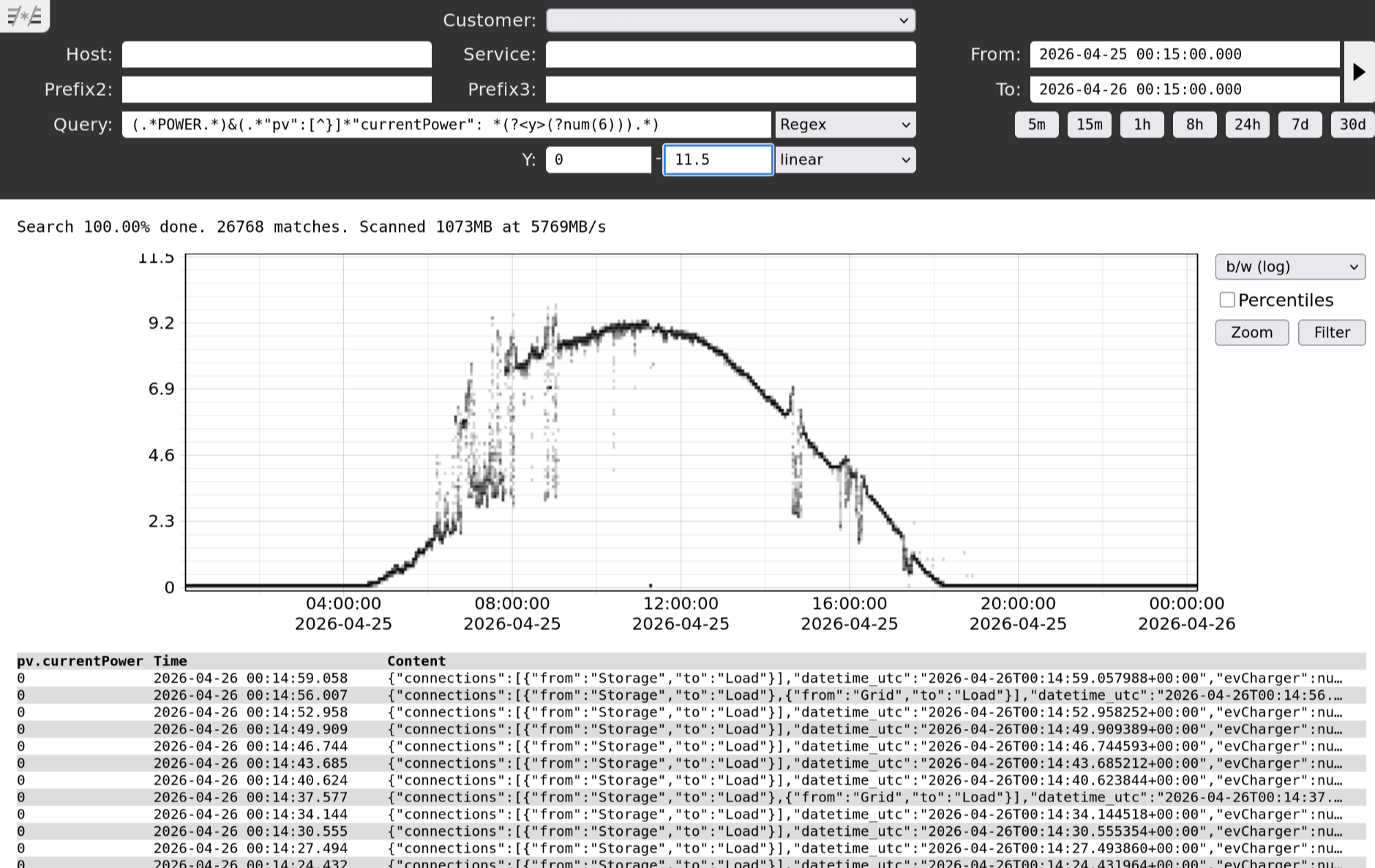Select log row at 00:14:56.007
1375x868 pixels.
pyautogui.click(x=691, y=695)
